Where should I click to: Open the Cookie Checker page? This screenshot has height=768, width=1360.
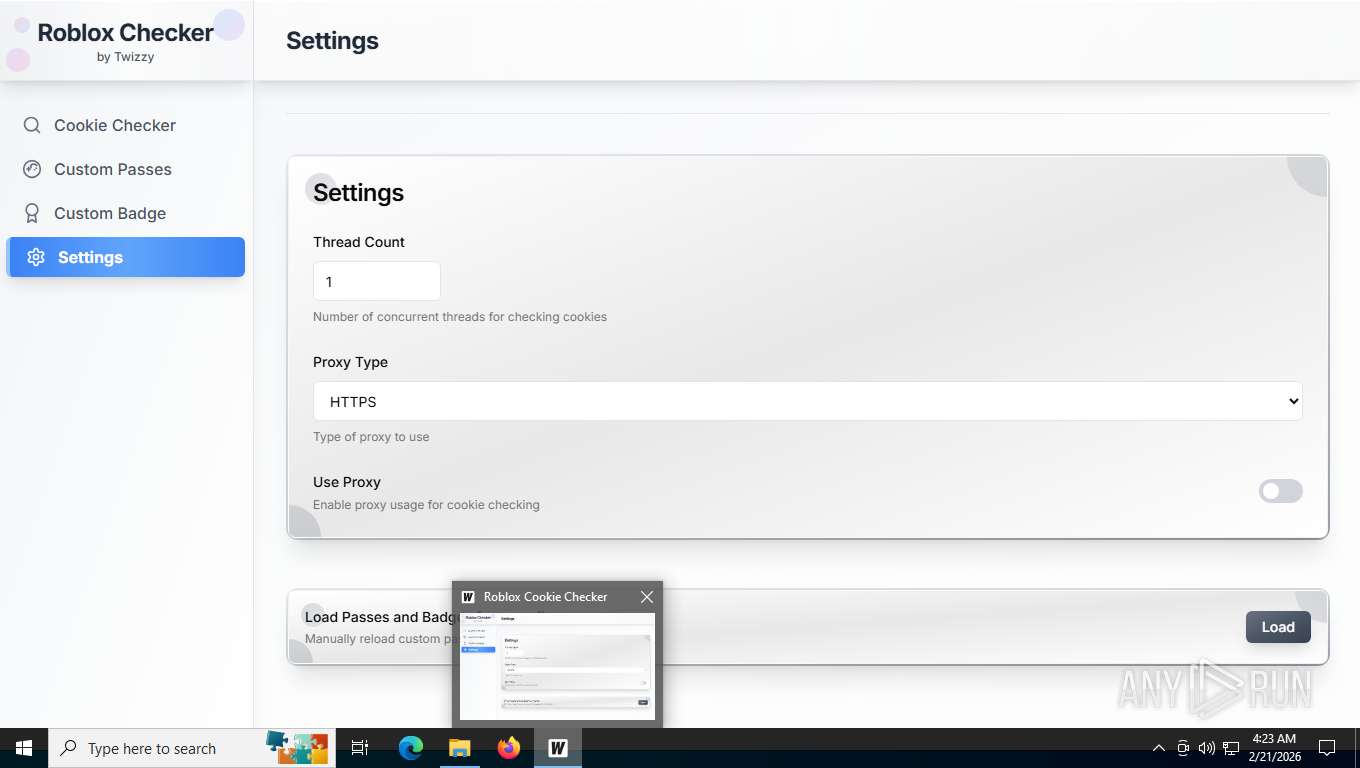[125, 125]
